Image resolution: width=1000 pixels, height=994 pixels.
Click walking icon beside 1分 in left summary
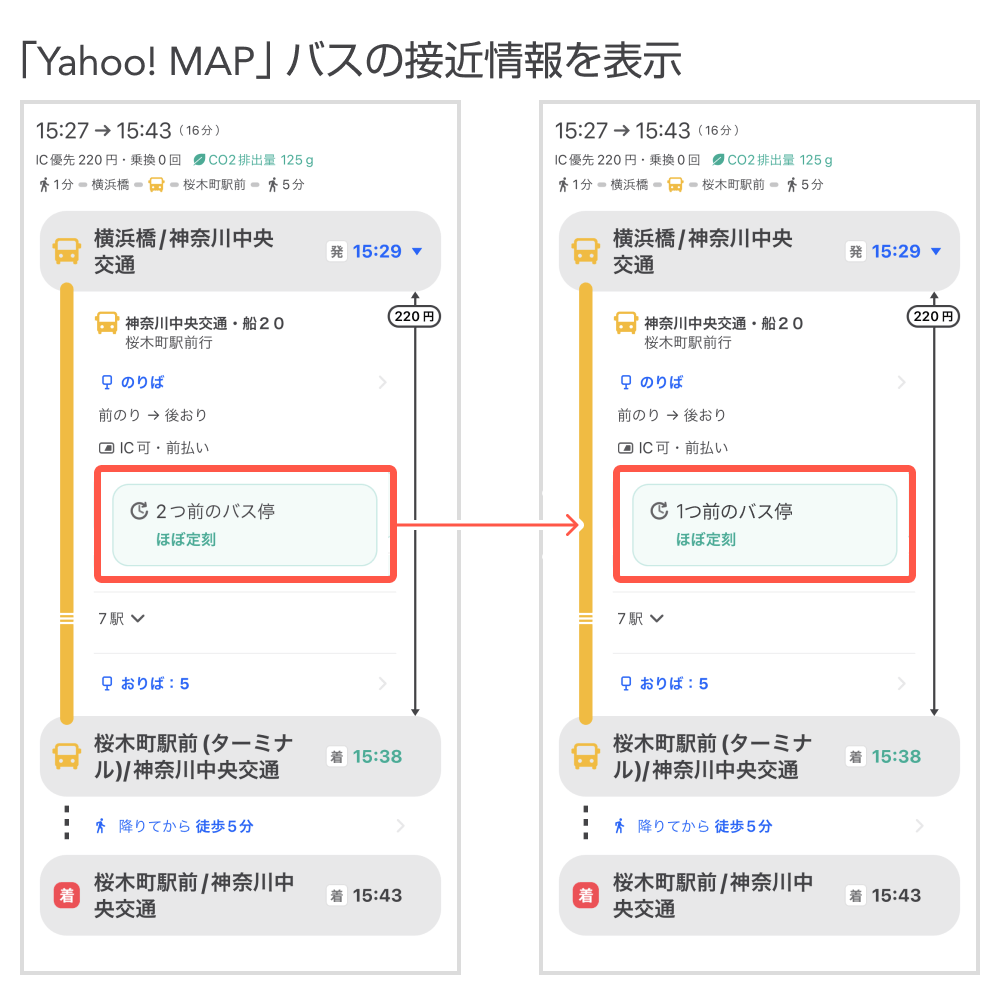pos(44,185)
